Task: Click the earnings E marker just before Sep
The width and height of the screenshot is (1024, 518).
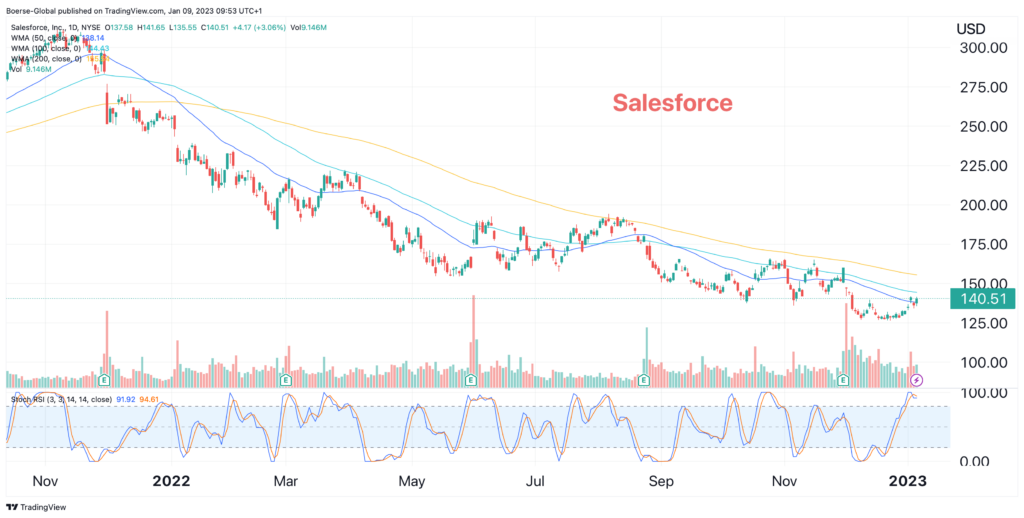Action: coord(644,380)
